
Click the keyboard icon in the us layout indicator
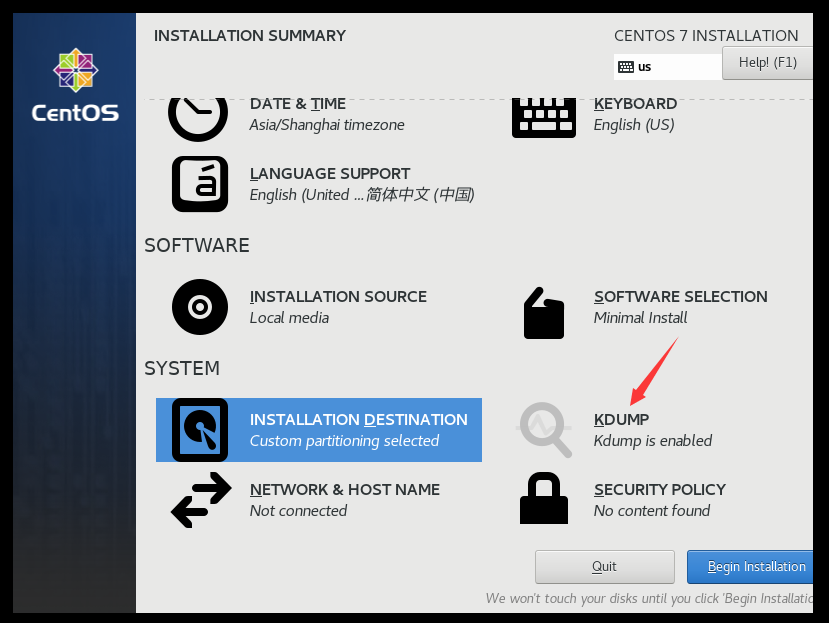click(625, 67)
